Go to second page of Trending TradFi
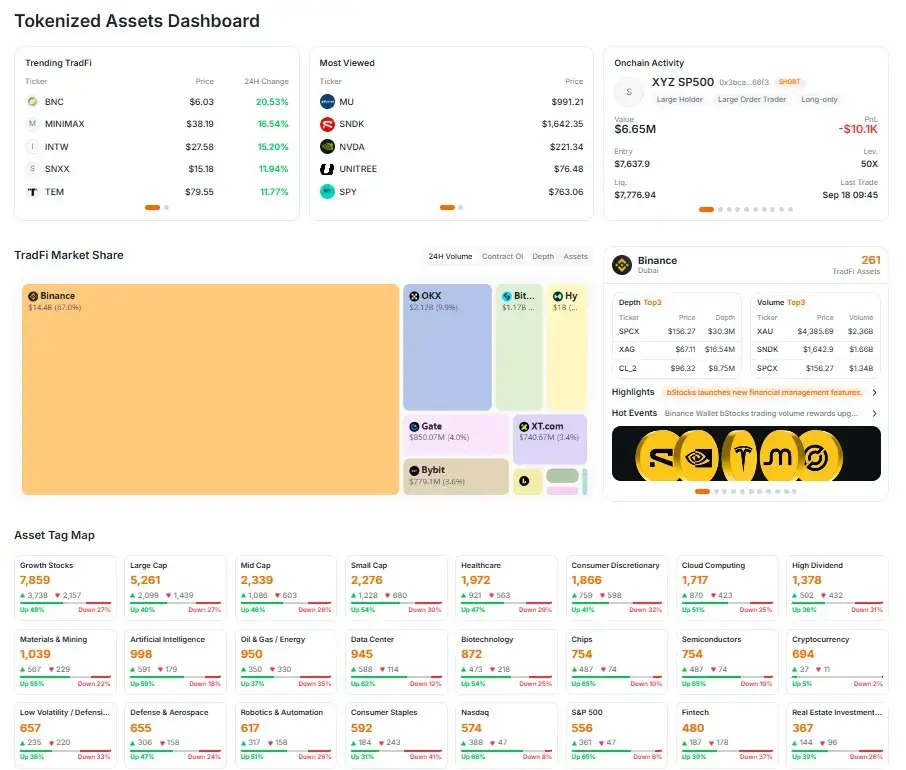This screenshot has width=906, height=770. pyautogui.click(x=166, y=207)
